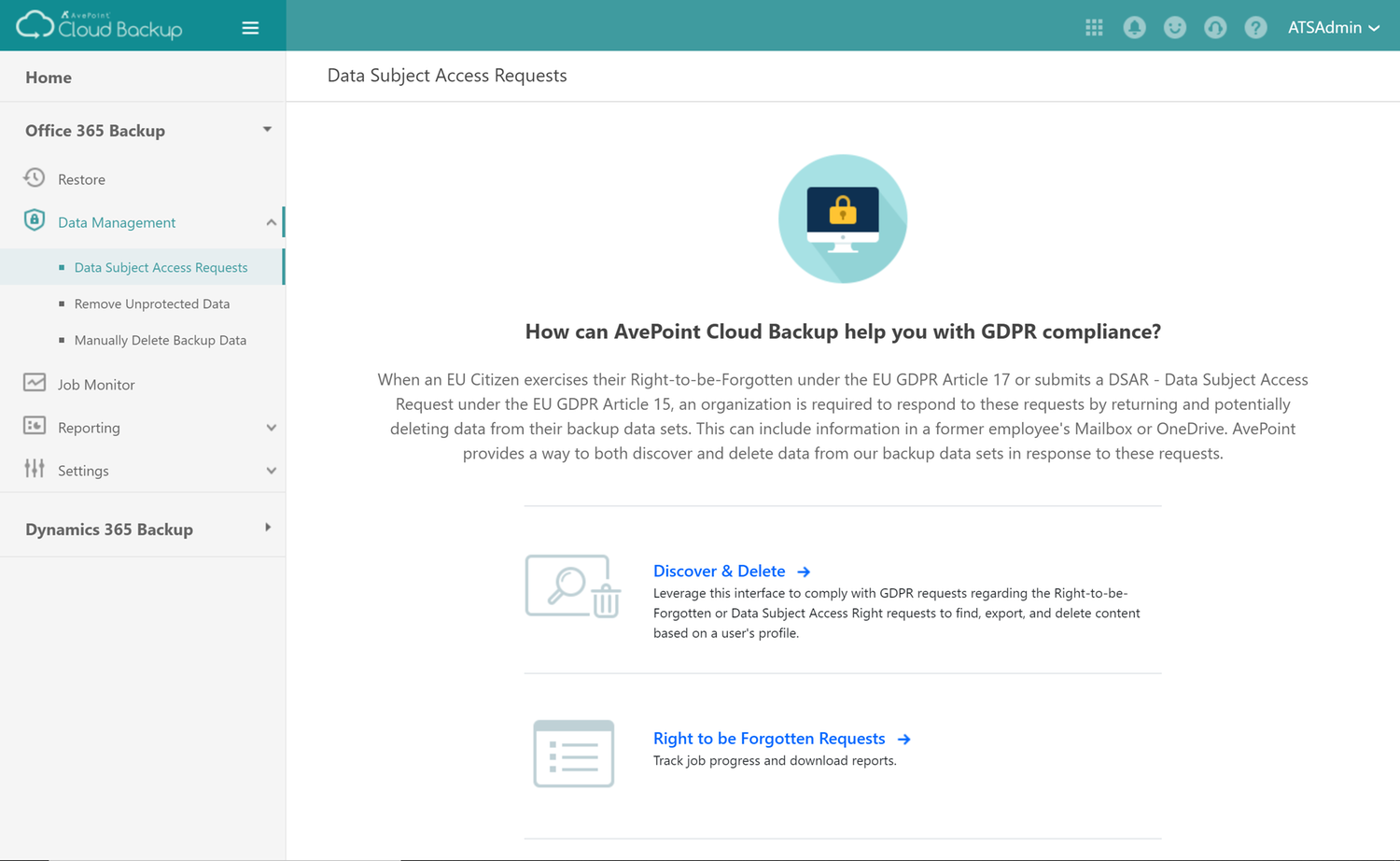The height and width of the screenshot is (861, 1400).
Task: Click the feedback smiley icon
Action: pos(1174,27)
